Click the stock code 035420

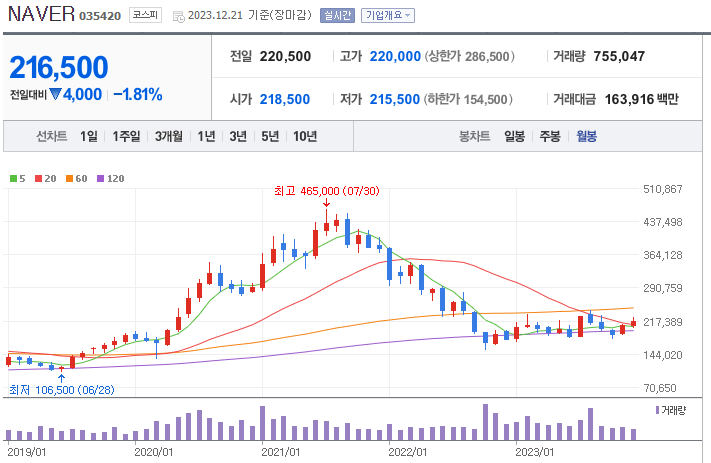[x=100, y=16]
